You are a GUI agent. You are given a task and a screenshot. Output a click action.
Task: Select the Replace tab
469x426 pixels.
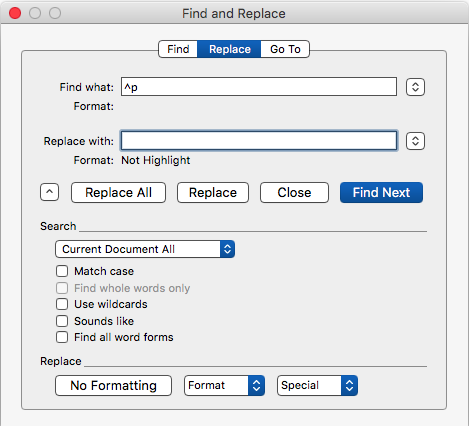pyautogui.click(x=229, y=49)
